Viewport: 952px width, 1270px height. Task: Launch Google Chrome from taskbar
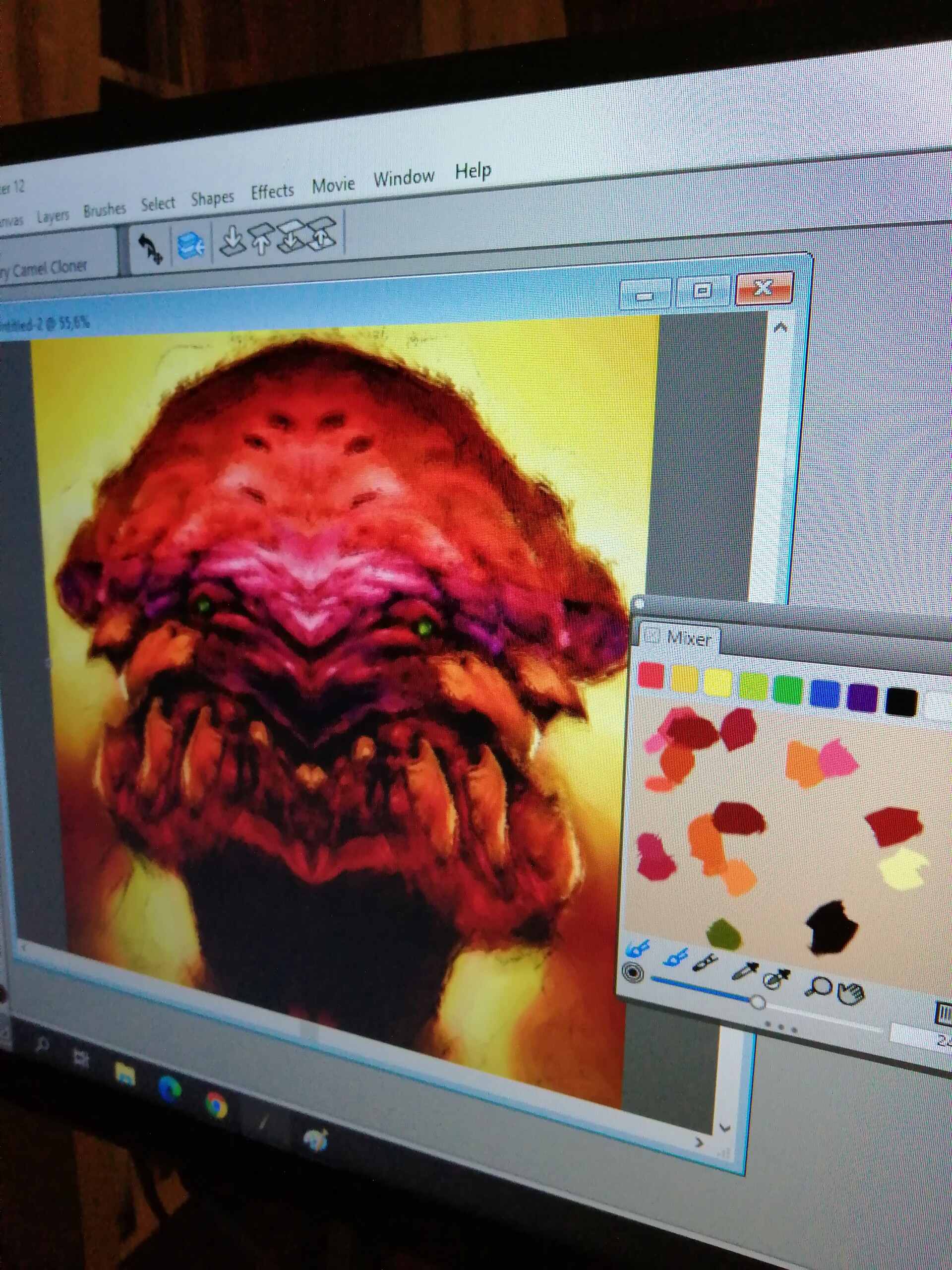[216, 1105]
